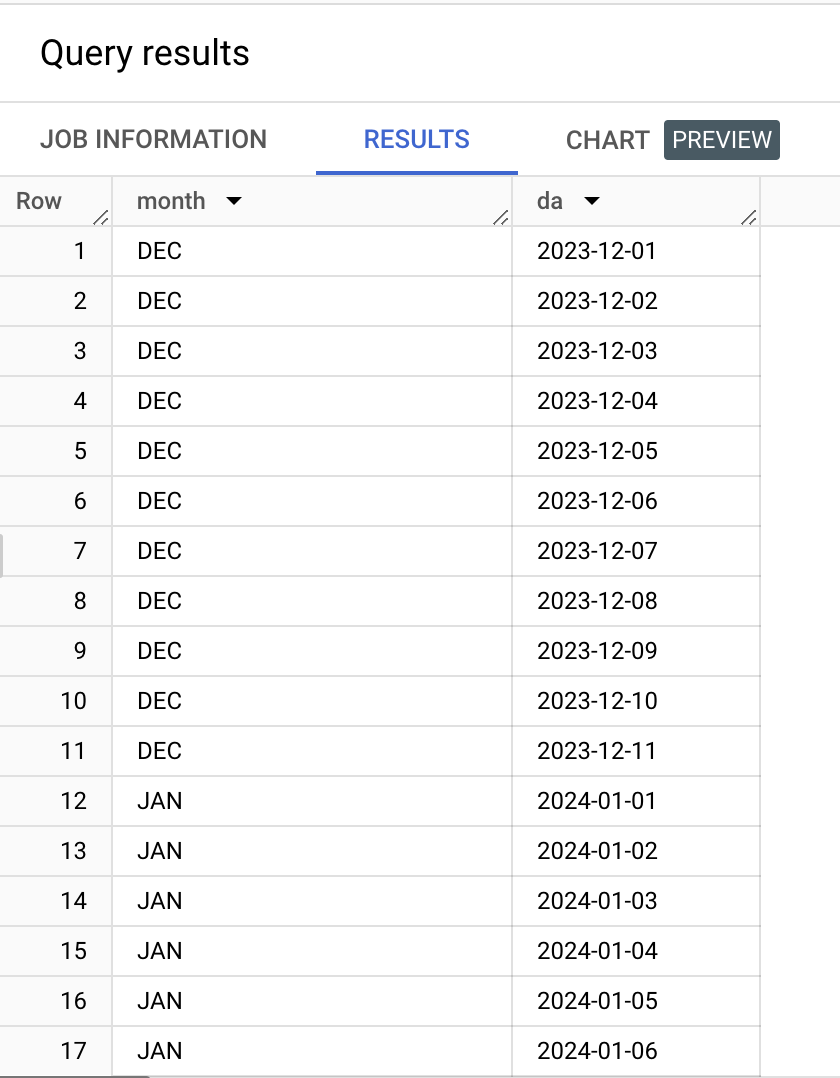This screenshot has height=1078, width=840.
Task: Click the left edge panel handle
Action: (x=2, y=555)
